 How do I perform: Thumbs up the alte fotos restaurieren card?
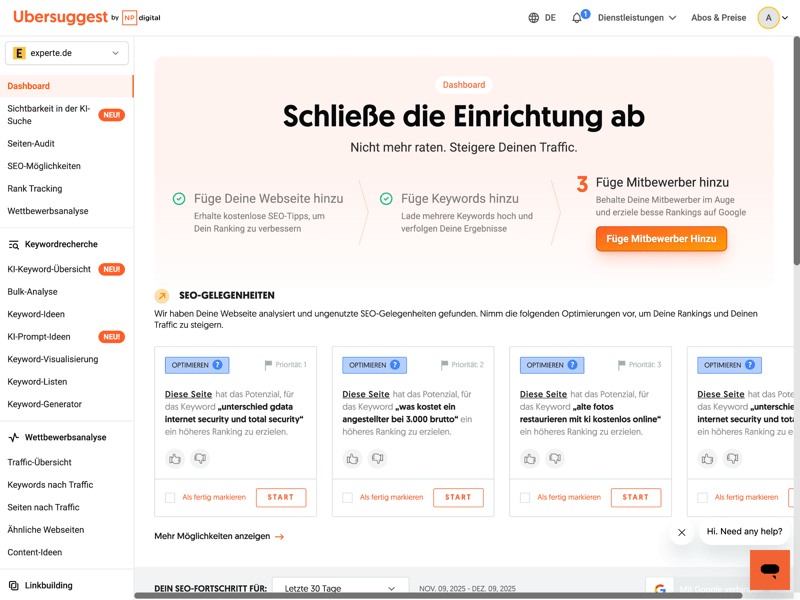click(530, 459)
